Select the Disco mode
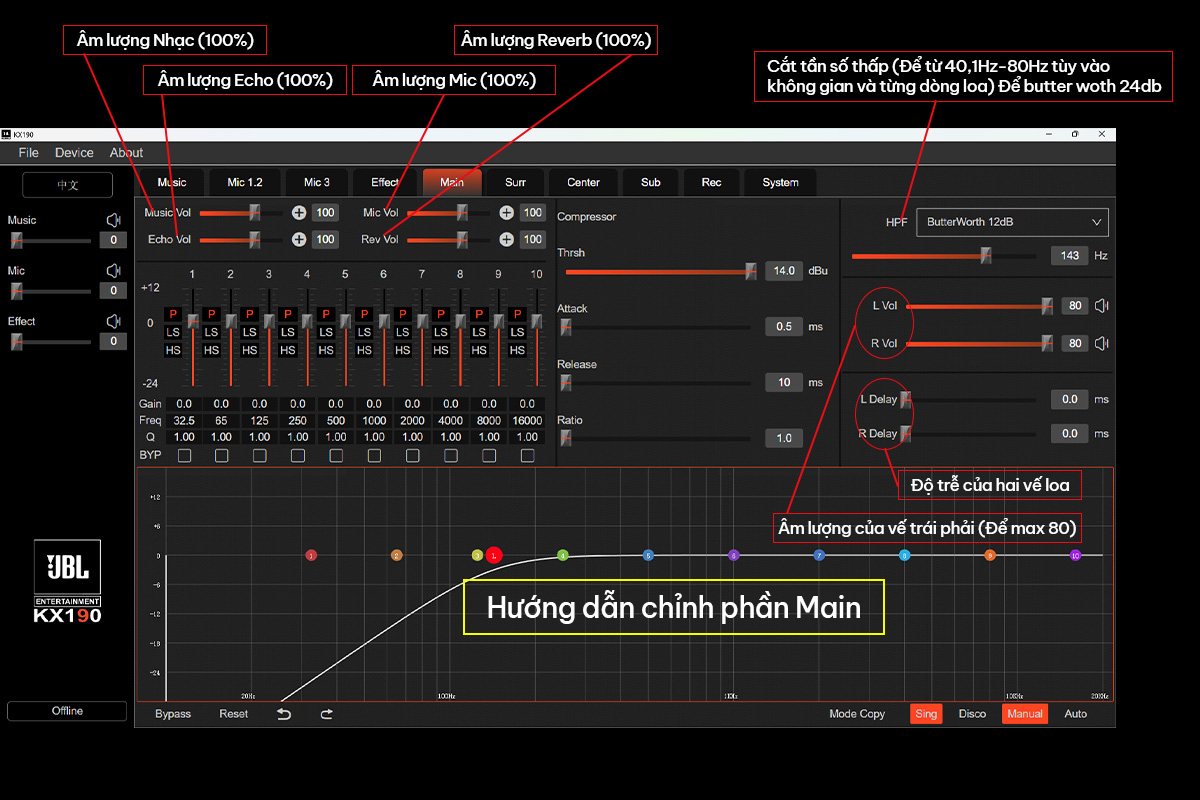This screenshot has height=800, width=1200. pos(972,714)
